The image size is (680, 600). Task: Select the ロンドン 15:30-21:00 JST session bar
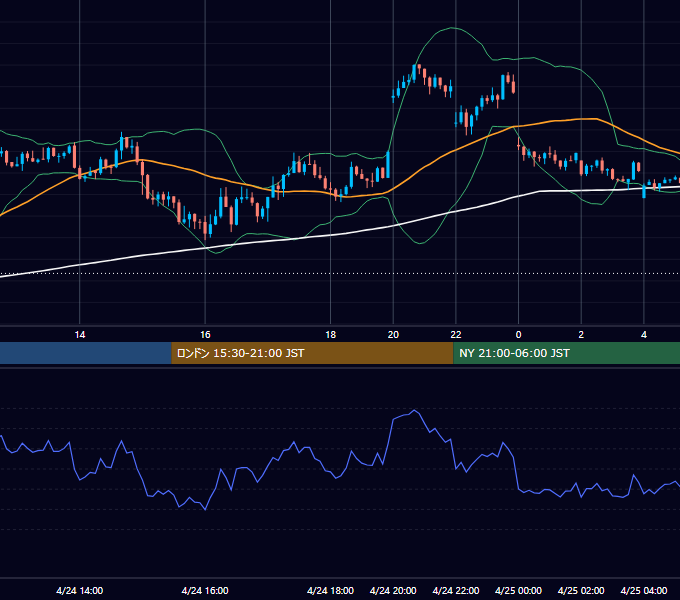(312, 353)
